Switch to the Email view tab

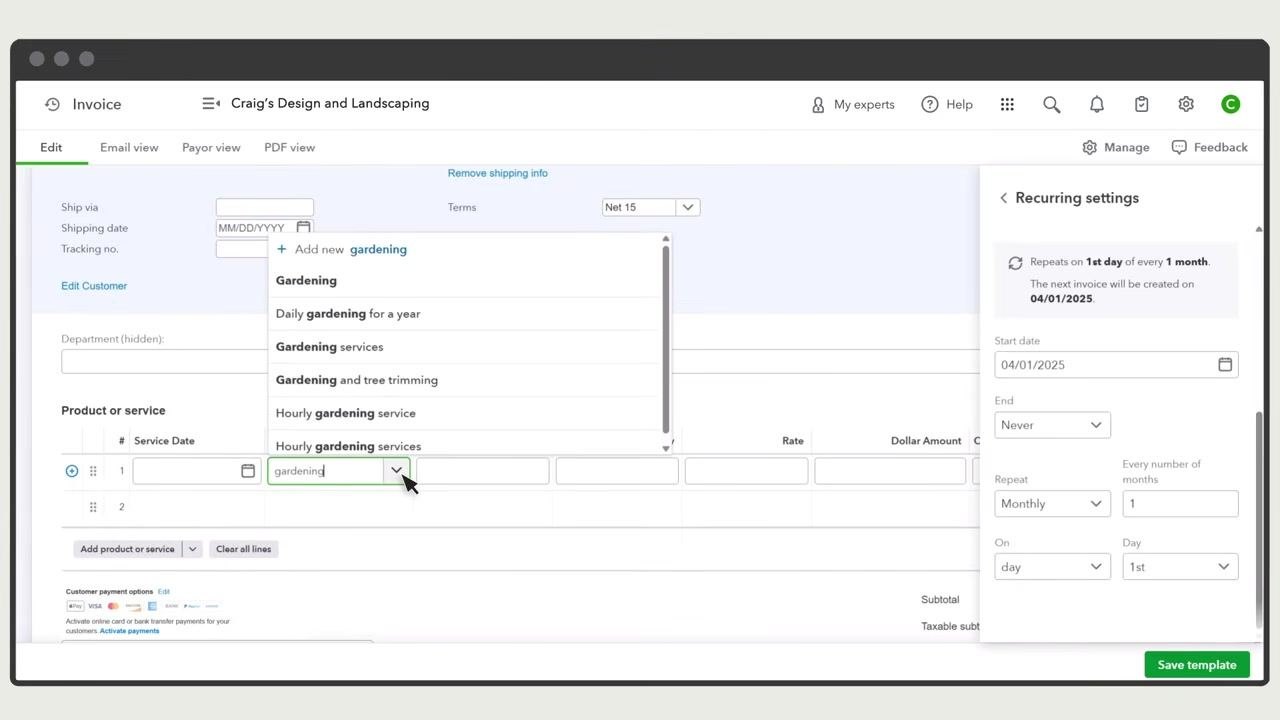click(x=129, y=147)
